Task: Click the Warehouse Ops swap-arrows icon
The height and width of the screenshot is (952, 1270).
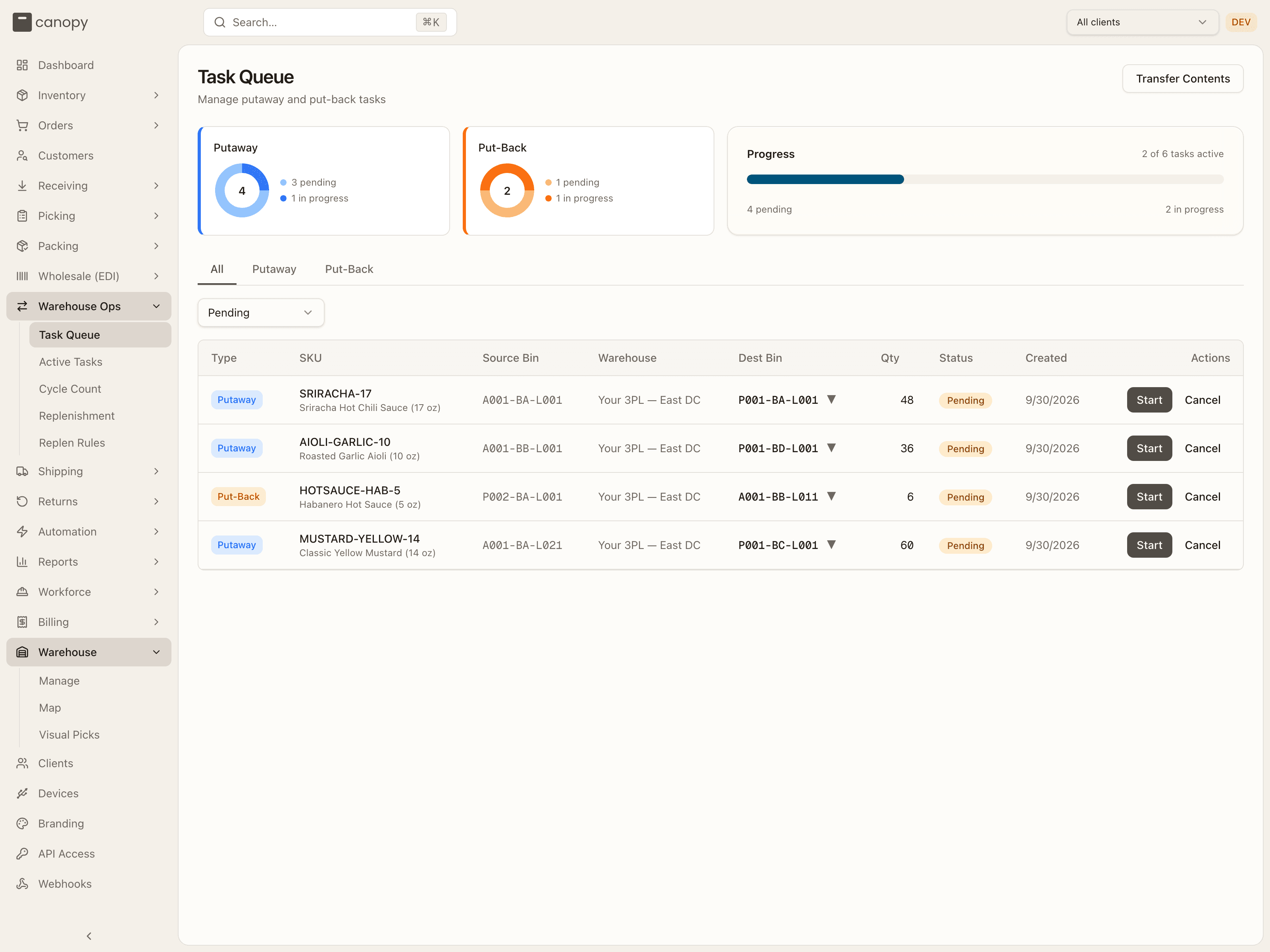Action: 22,306
